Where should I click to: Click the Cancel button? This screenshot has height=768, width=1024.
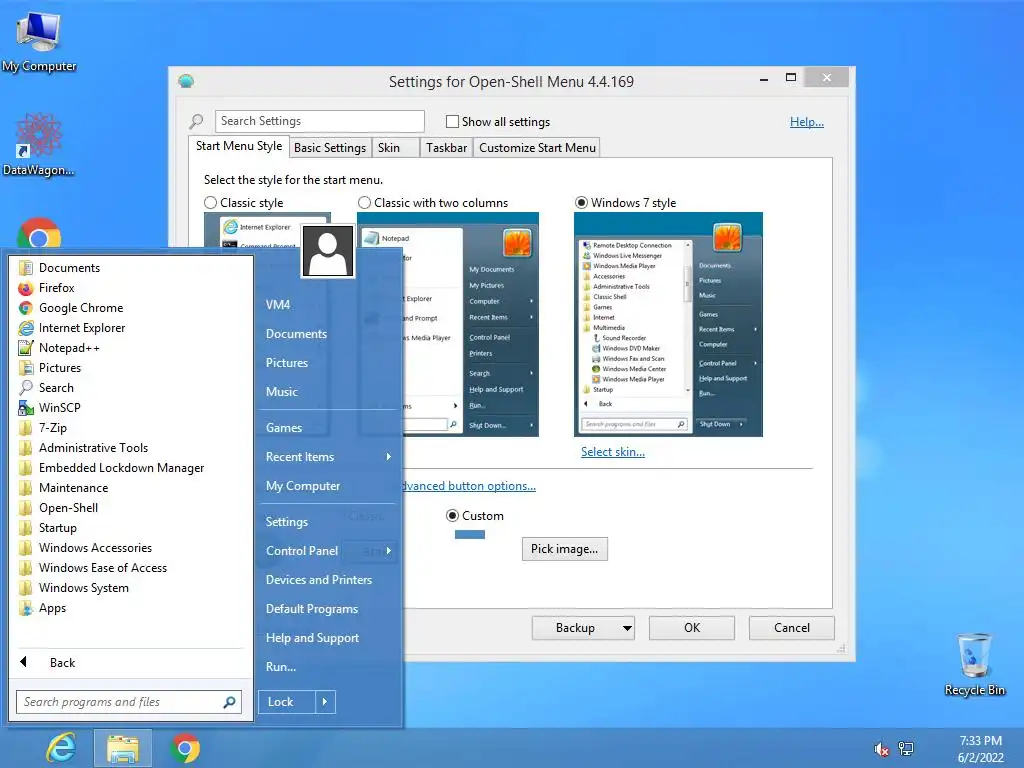click(792, 628)
